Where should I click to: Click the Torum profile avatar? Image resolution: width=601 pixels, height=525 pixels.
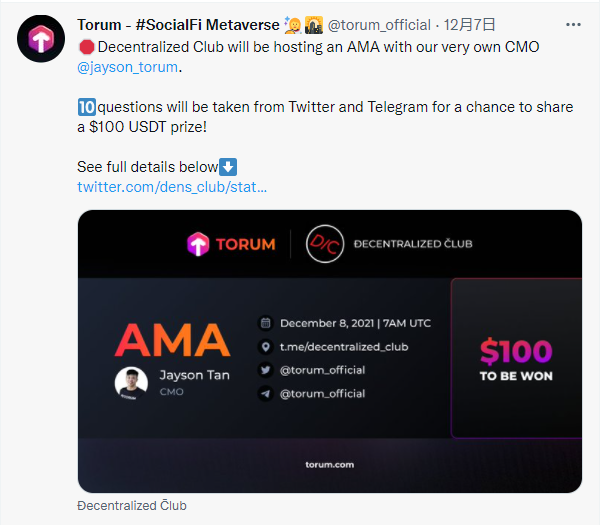tap(39, 41)
